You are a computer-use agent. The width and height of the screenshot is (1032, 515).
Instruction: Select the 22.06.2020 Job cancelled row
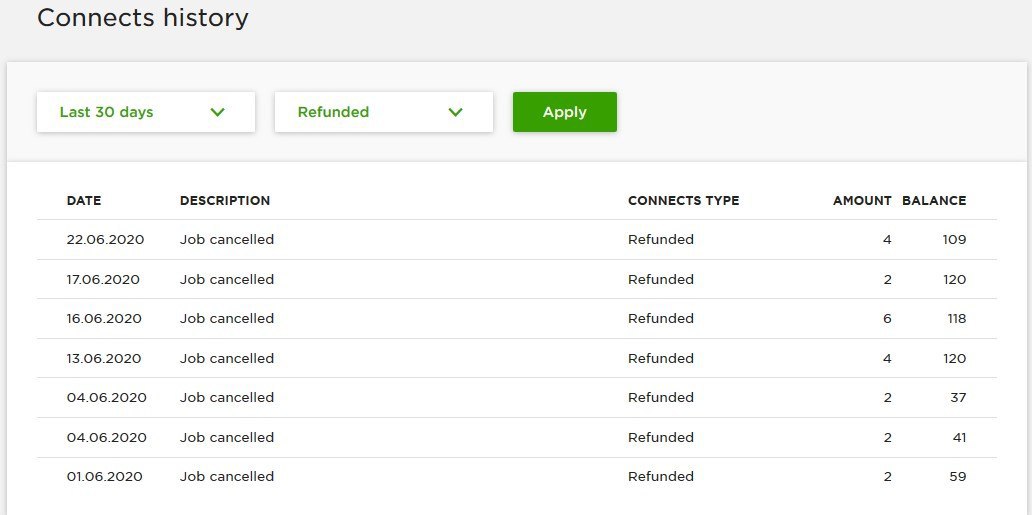coord(517,240)
